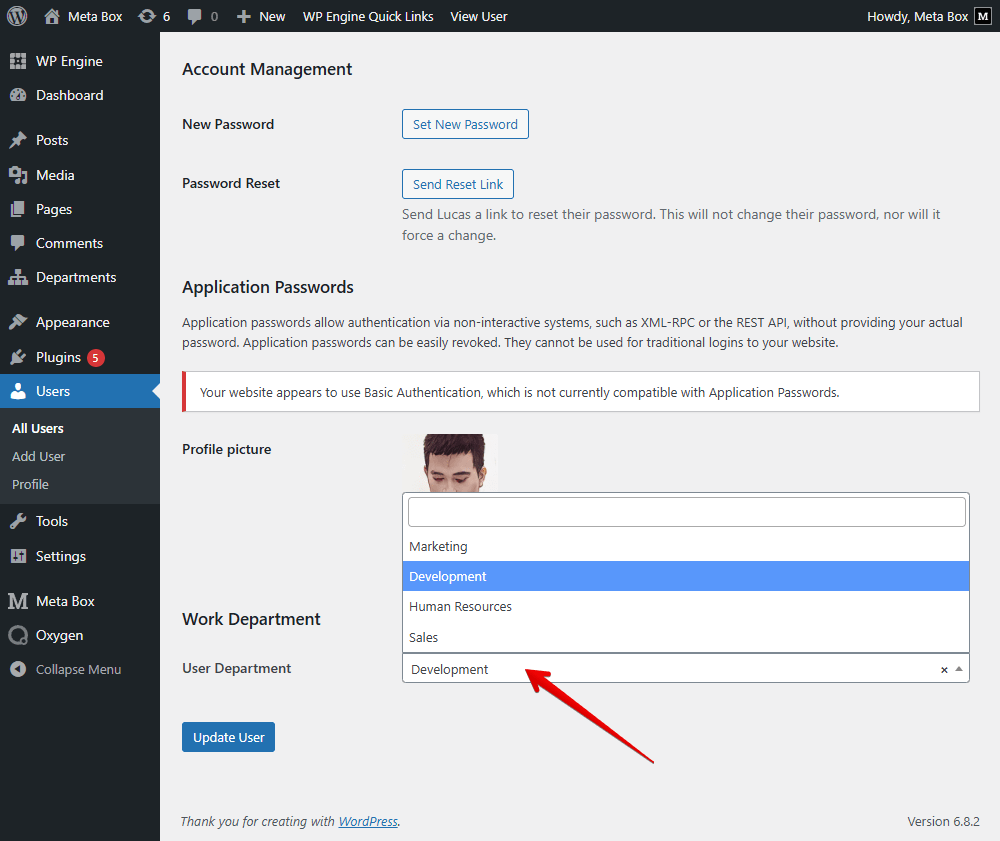Image resolution: width=1000 pixels, height=841 pixels.
Task: Open WP Engine Quick Links
Action: point(367,15)
